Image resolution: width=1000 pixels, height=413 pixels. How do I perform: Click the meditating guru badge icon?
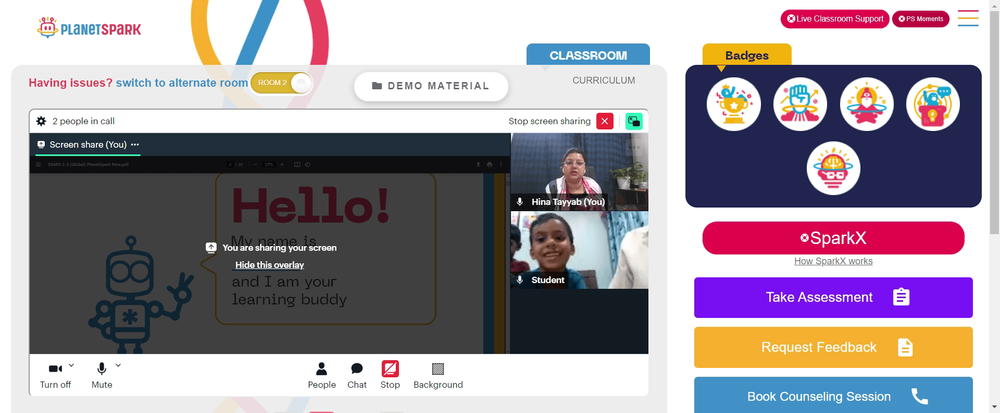point(866,104)
